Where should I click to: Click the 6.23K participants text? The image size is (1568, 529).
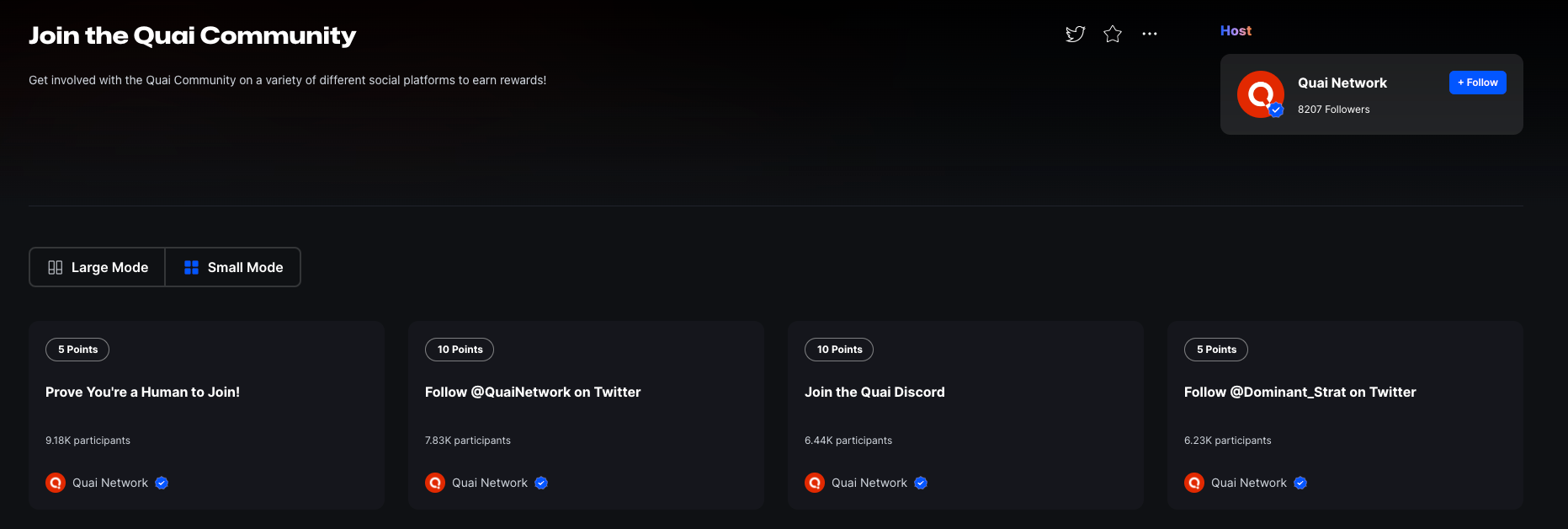pos(1228,441)
